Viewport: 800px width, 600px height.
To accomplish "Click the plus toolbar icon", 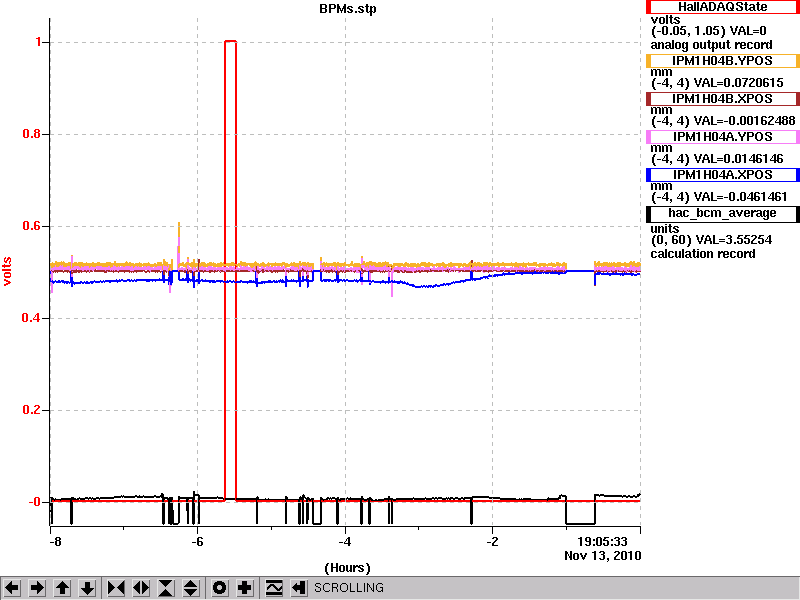I will point(245,588).
